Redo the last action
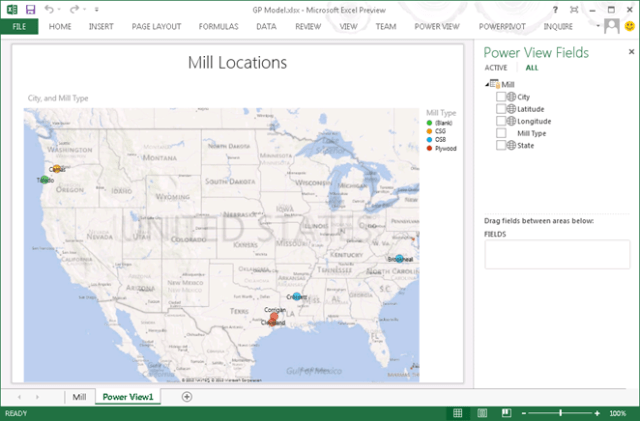Viewport: 640px width, 421px height. coord(74,9)
